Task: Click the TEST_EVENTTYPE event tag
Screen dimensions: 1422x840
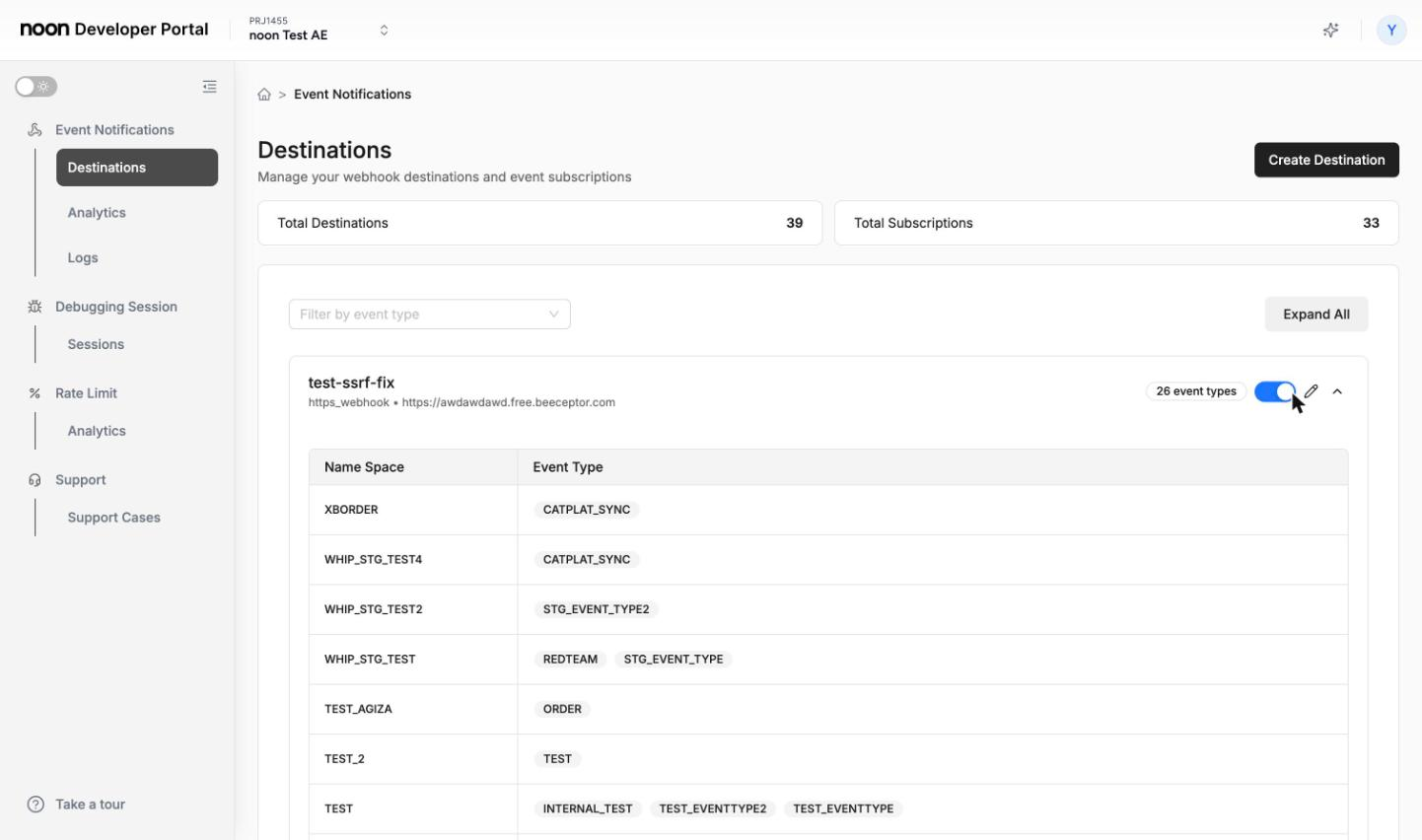Action: coord(843,808)
